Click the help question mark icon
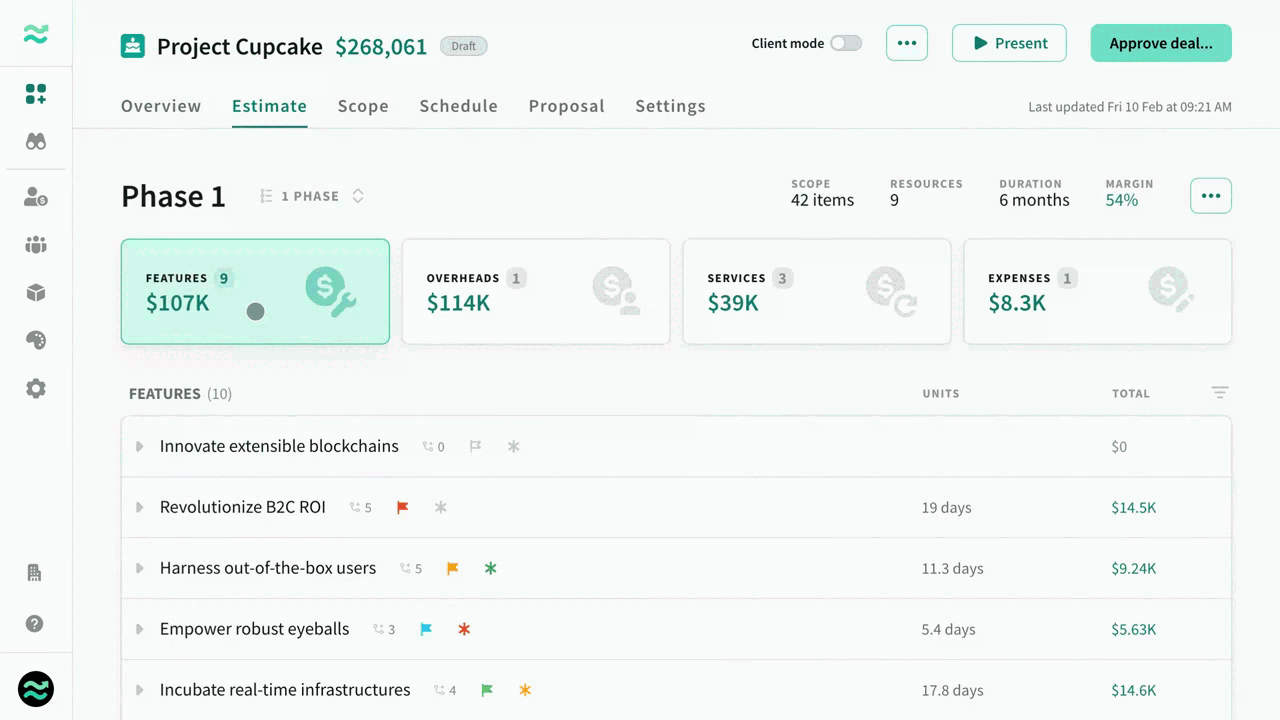 click(x=36, y=623)
